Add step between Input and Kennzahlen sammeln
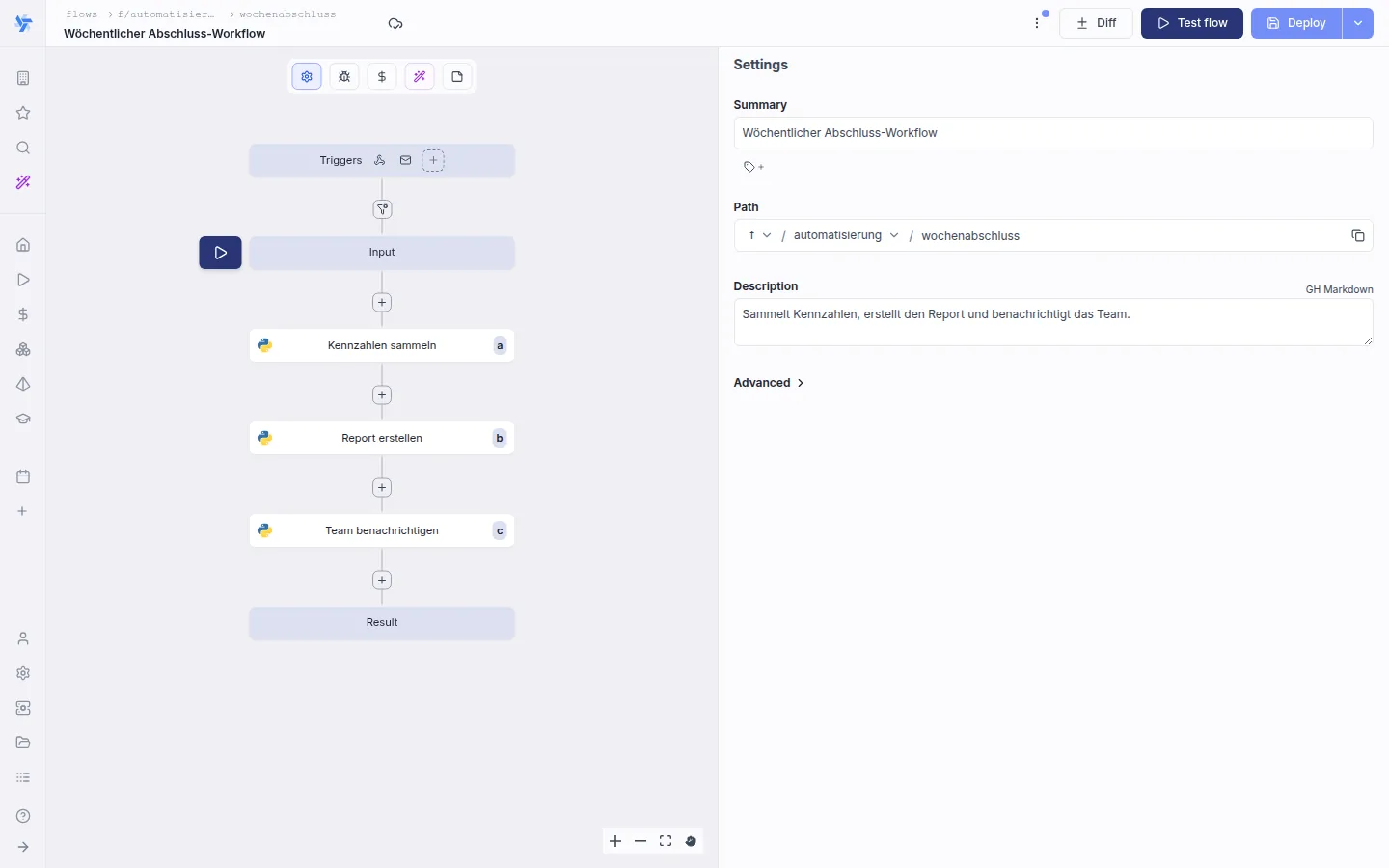 382,303
